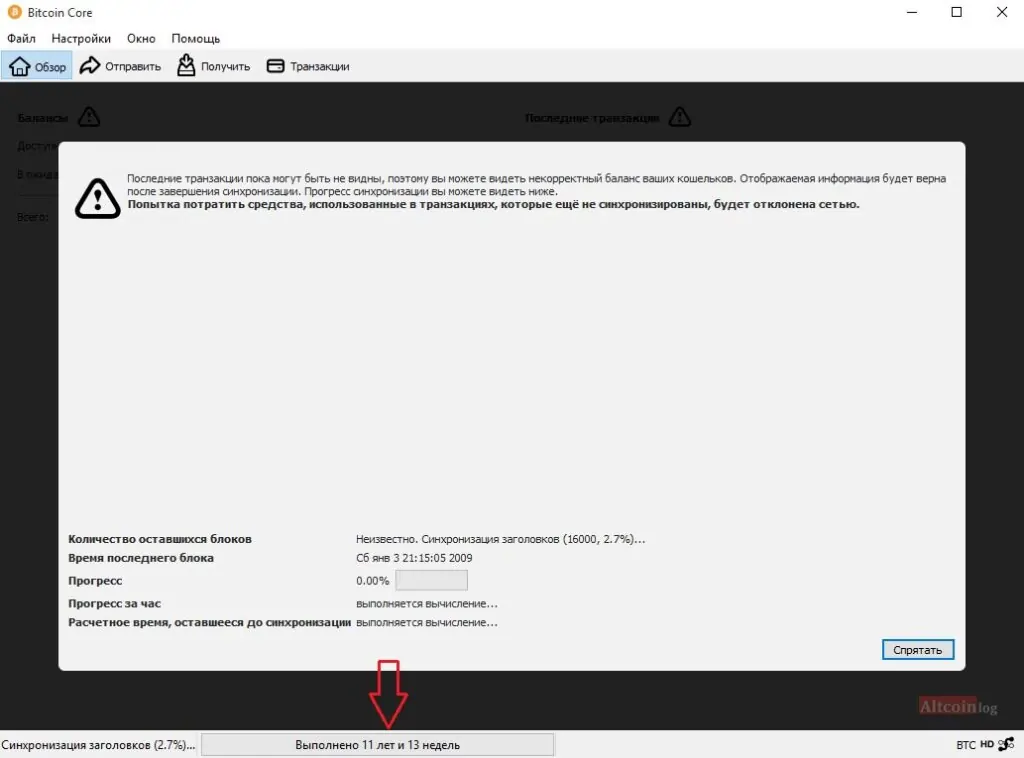The image size is (1024, 758).
Task: Maximize the Bitcoin Core window
Action: [x=957, y=12]
